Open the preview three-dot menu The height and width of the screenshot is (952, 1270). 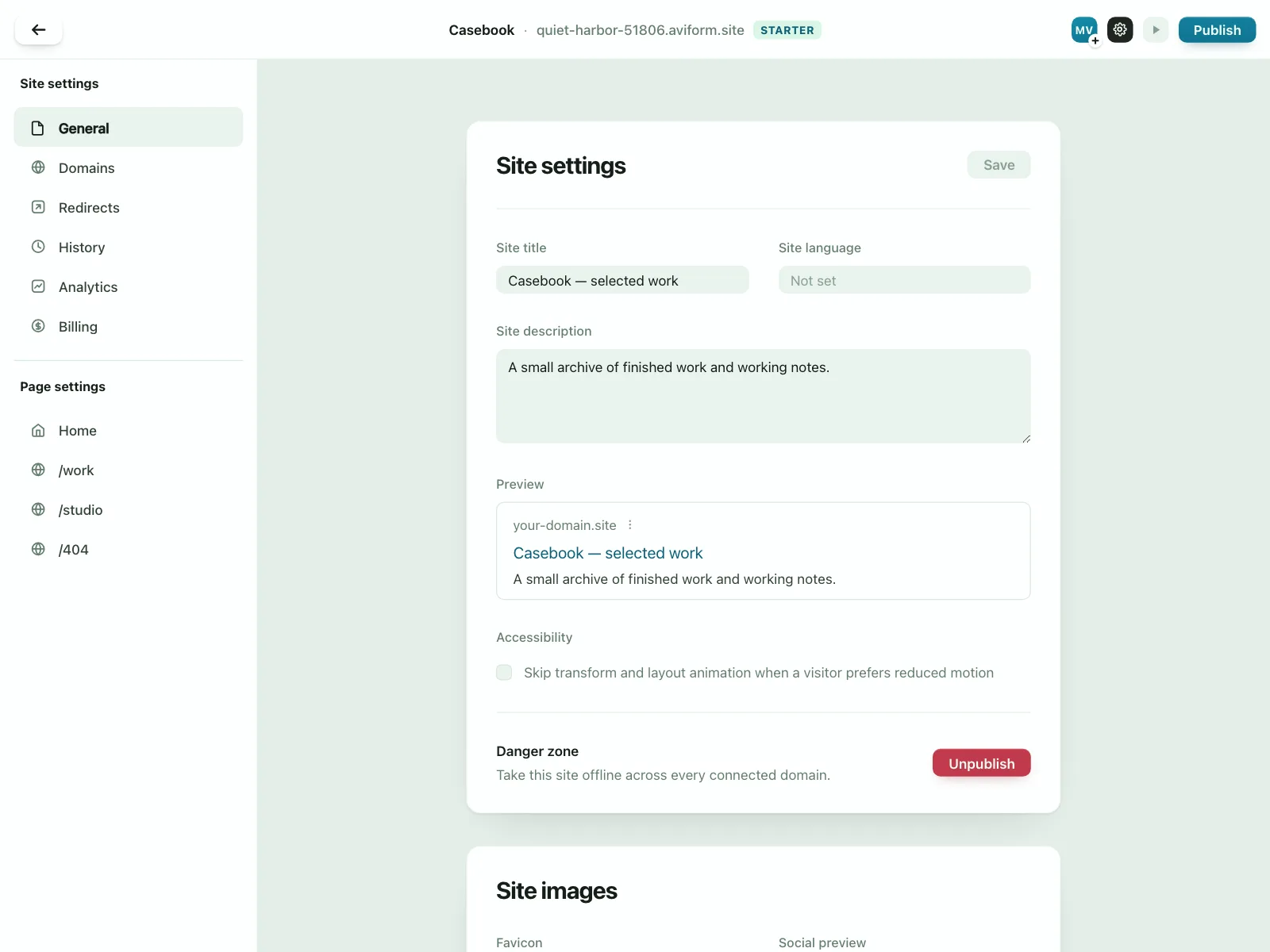(x=630, y=525)
